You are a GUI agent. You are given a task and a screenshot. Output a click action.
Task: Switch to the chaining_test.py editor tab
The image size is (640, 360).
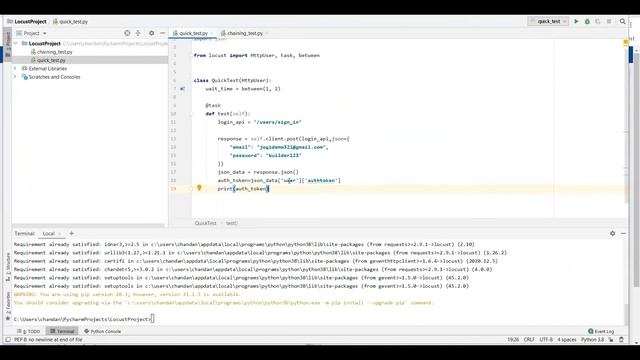tap(244, 33)
